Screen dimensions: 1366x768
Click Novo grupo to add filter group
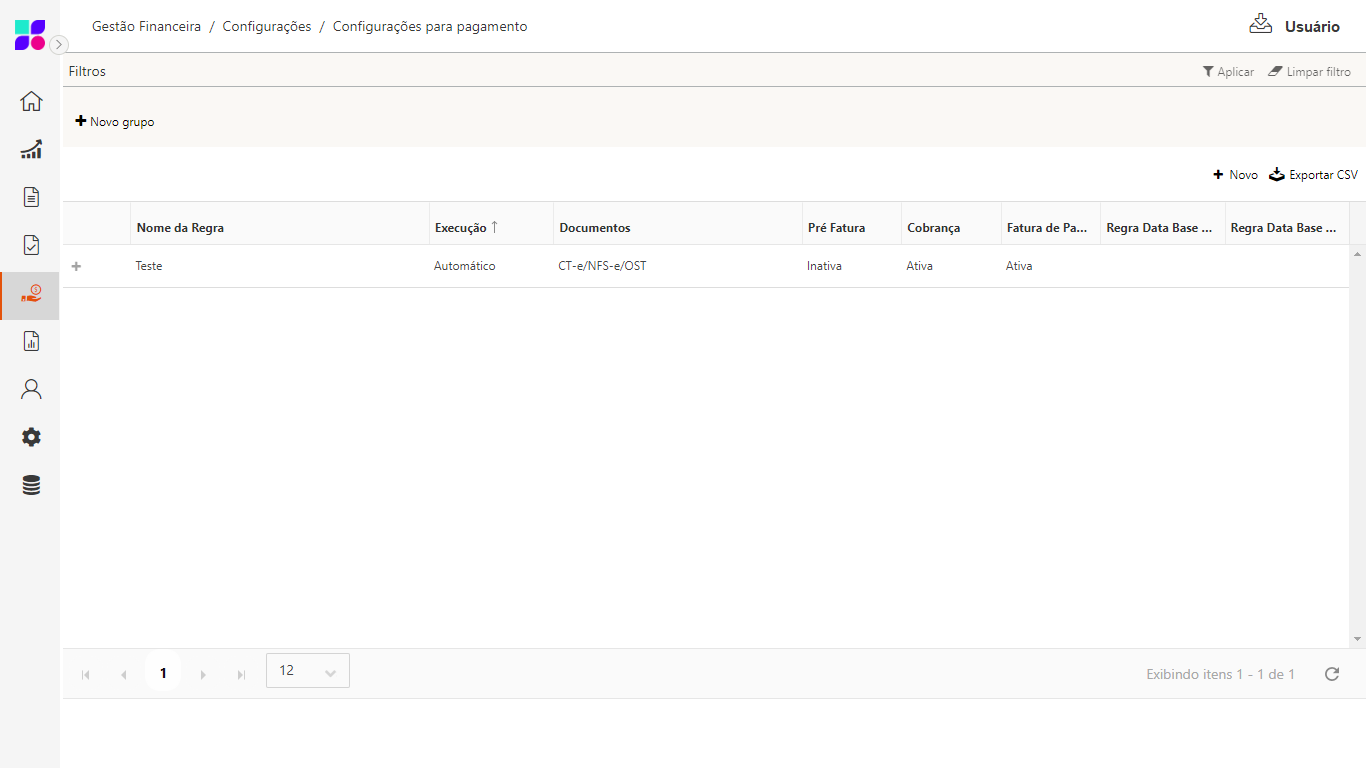pyautogui.click(x=115, y=122)
